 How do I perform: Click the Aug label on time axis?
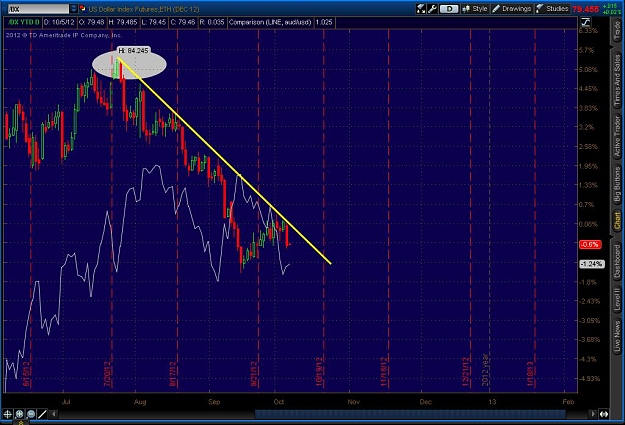[x=140, y=401]
